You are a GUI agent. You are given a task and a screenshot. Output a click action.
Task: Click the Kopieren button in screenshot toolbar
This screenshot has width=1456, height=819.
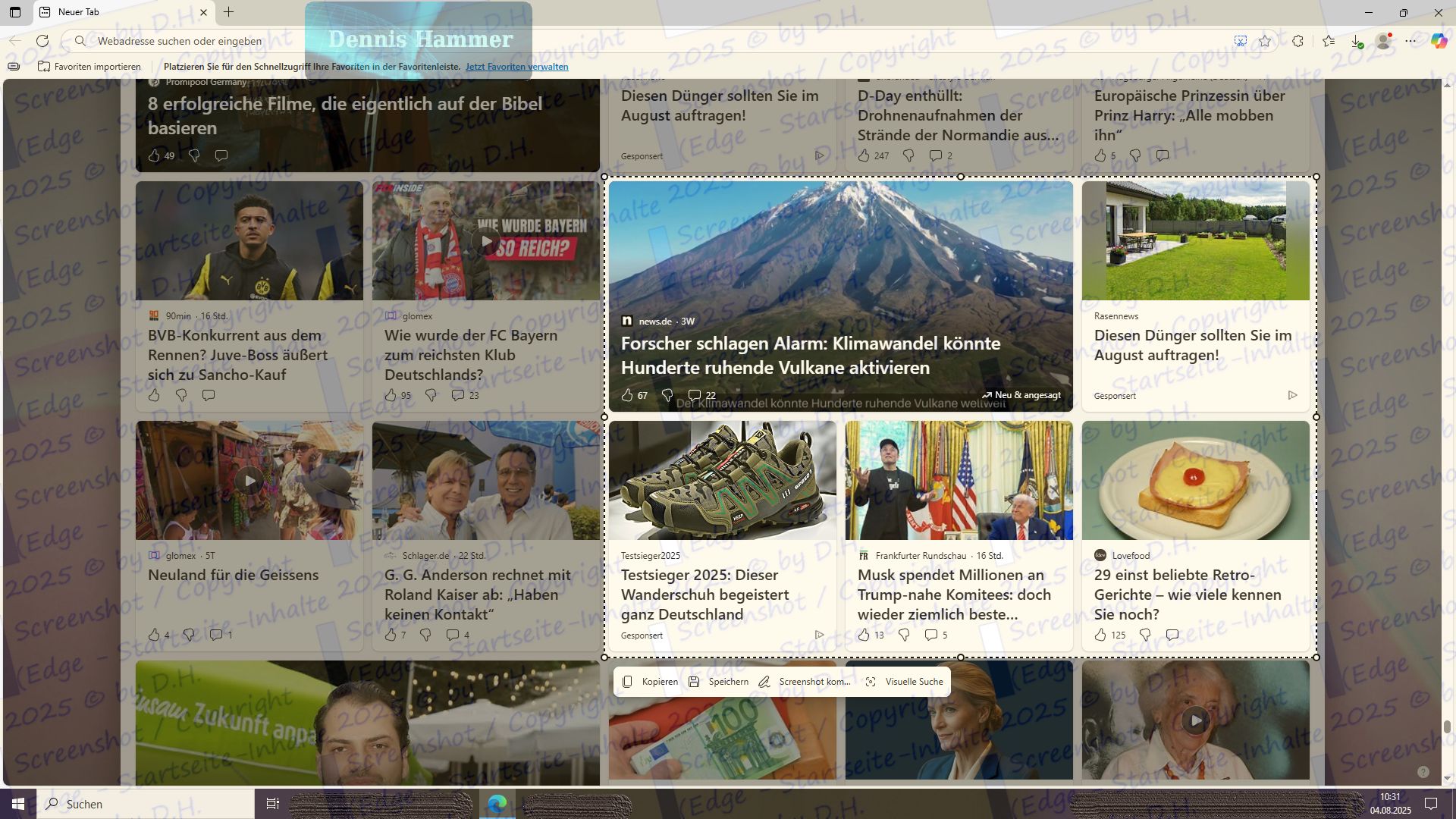pyautogui.click(x=650, y=682)
